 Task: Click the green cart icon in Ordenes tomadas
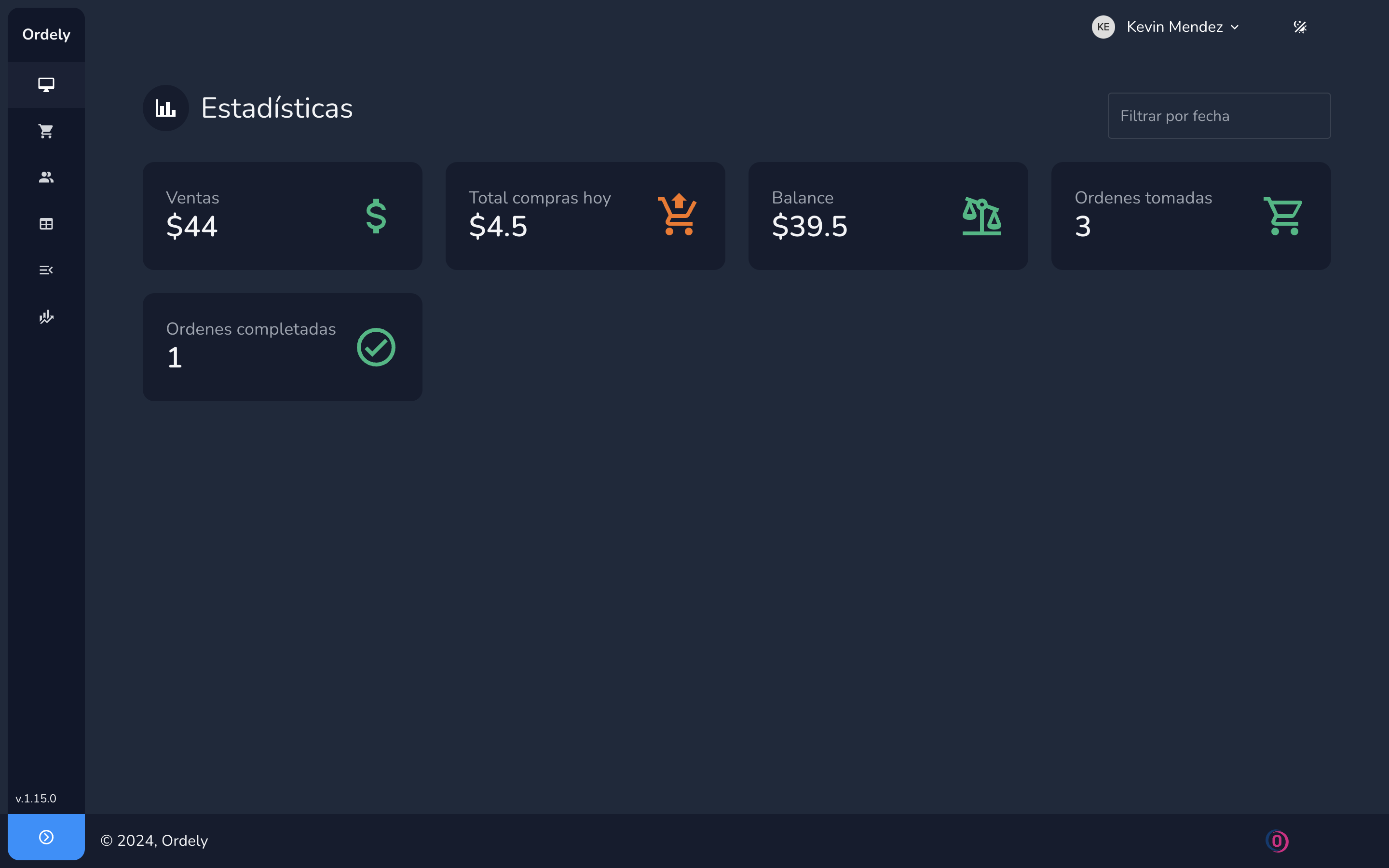[x=1283, y=216]
